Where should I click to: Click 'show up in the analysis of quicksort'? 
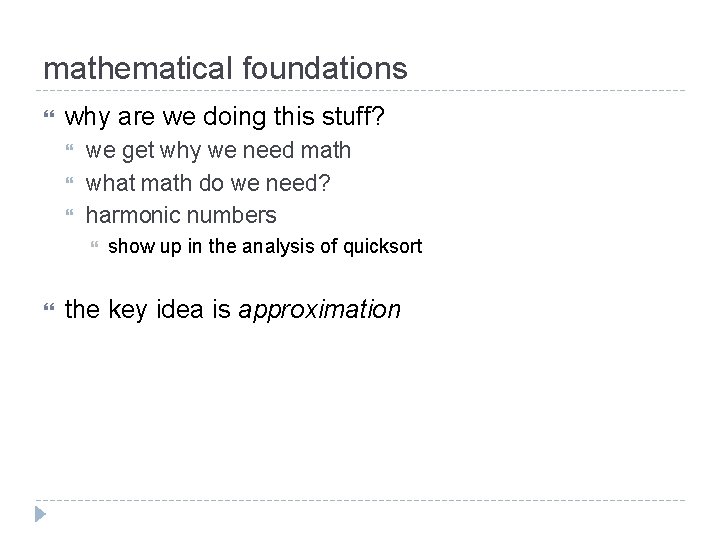(x=264, y=245)
